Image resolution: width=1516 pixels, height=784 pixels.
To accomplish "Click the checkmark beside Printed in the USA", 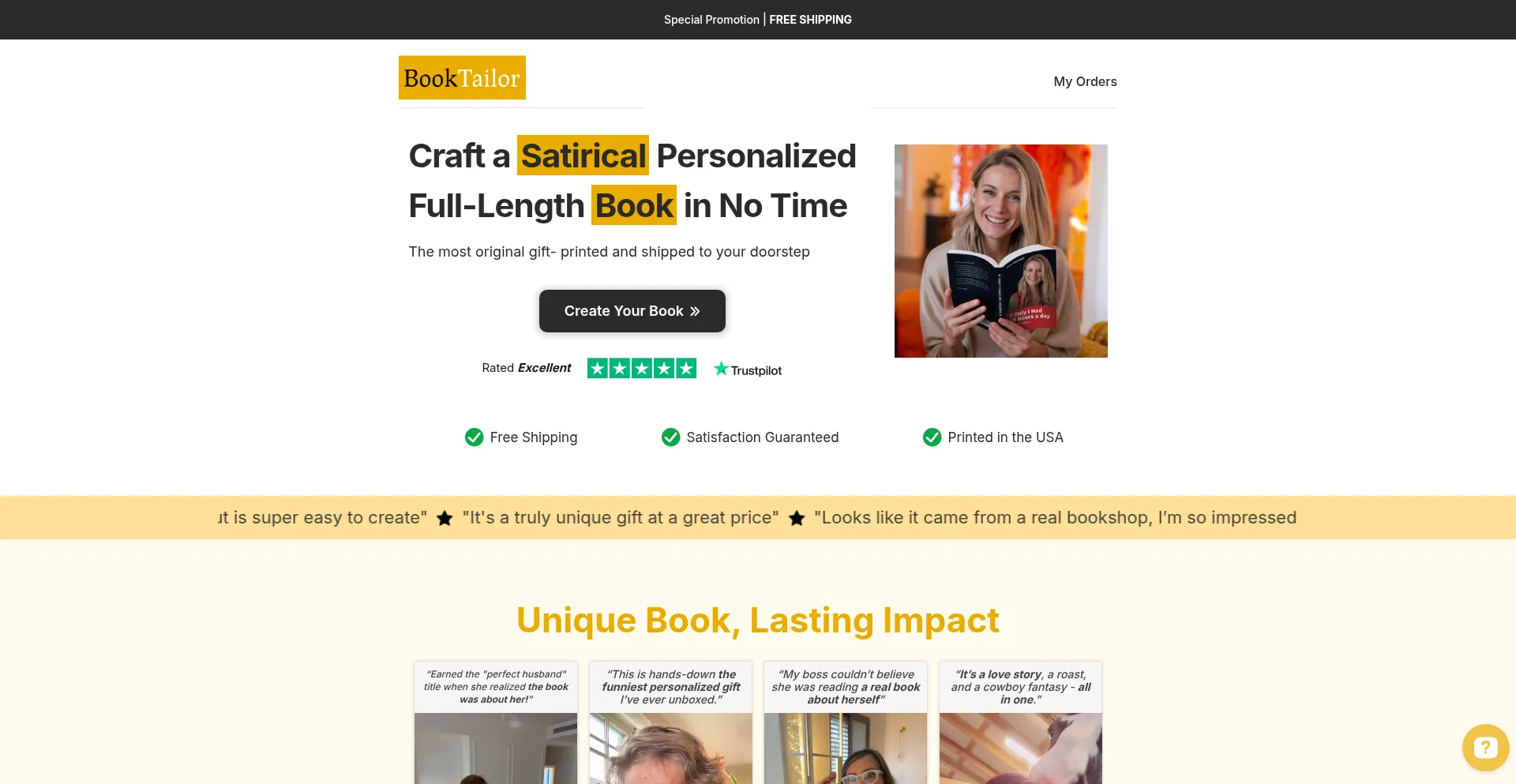I will [x=932, y=437].
